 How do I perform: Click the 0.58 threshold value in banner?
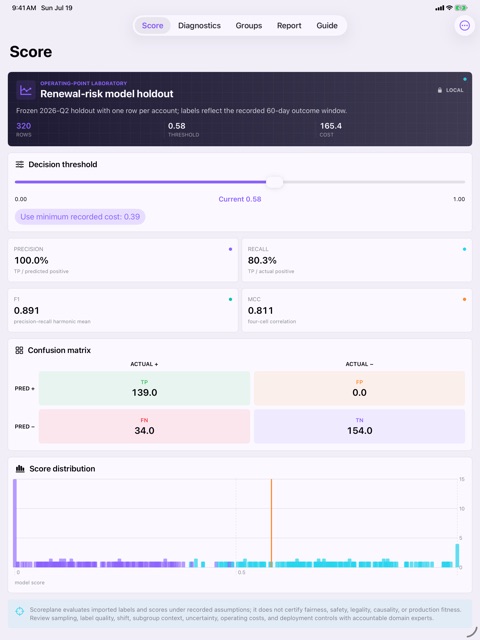coord(176,126)
